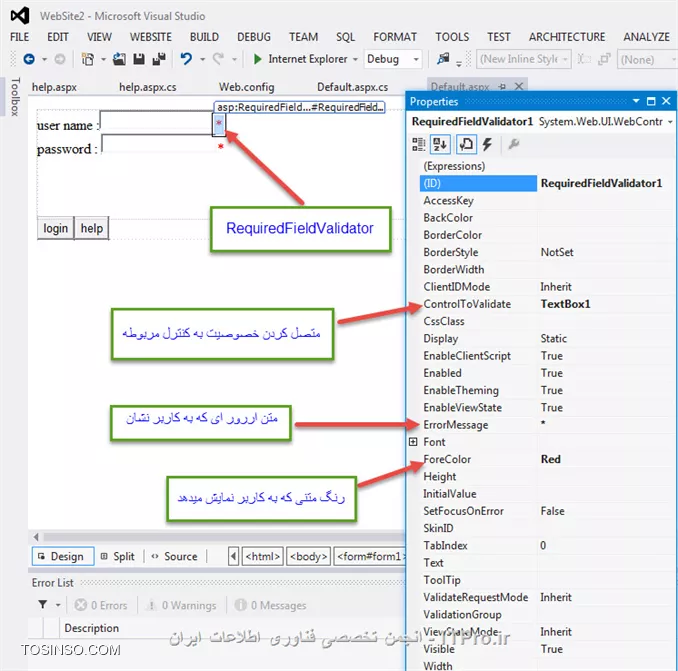Screen dimensions: 678x671
Task: Toggle the 0 Errors filter
Action: click(x=100, y=605)
